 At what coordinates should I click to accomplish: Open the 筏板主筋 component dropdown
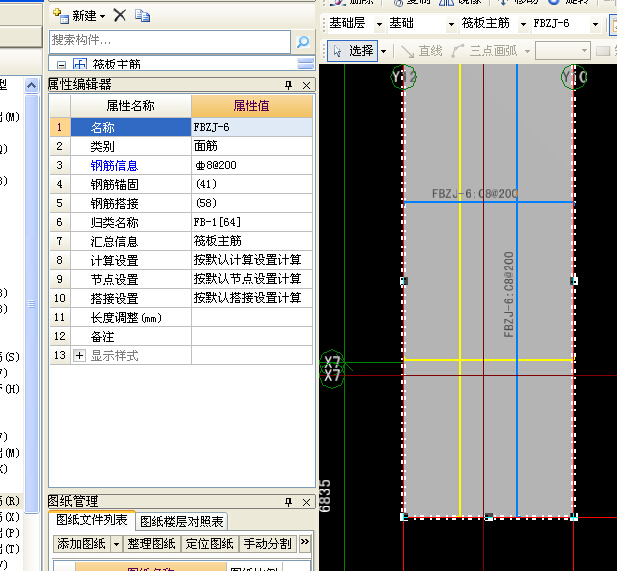(x=523, y=24)
